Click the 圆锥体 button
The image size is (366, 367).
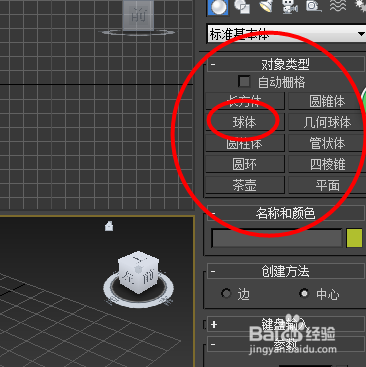tap(327, 101)
